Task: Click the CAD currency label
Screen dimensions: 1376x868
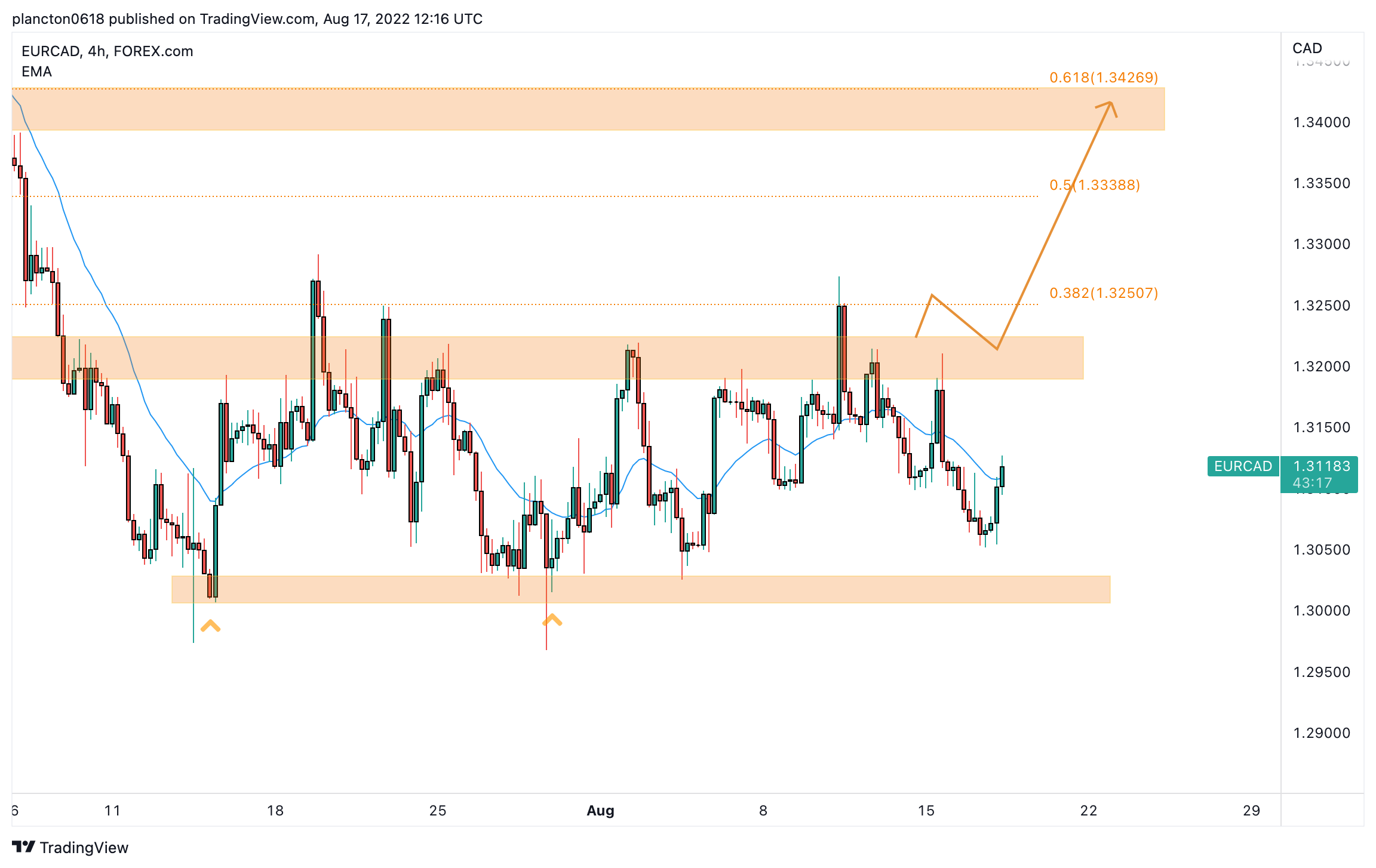Action: point(1307,48)
